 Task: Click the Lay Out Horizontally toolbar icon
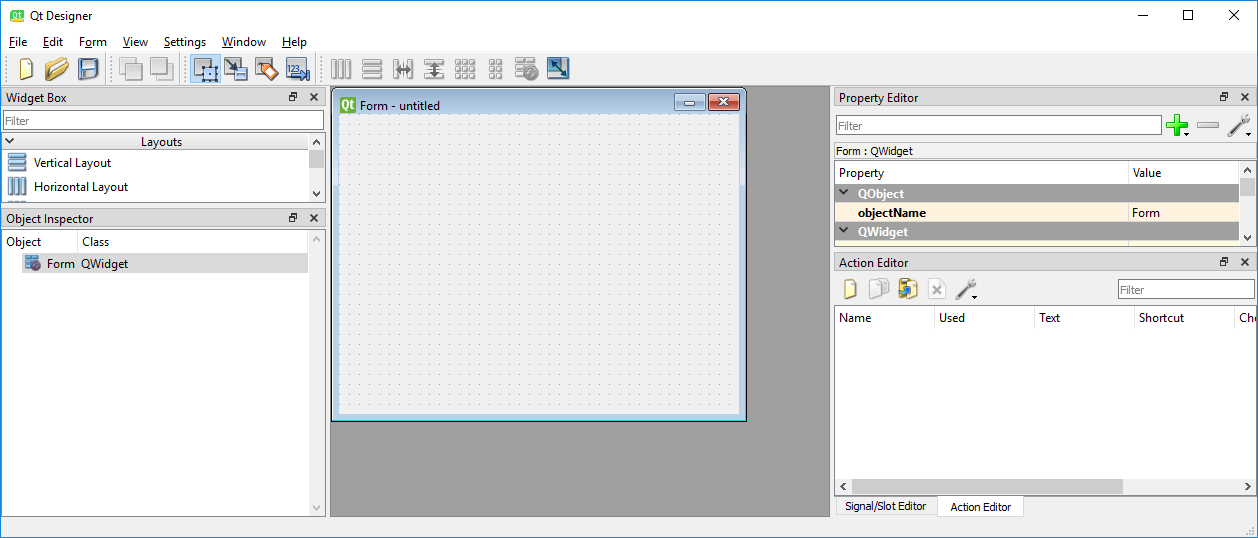(x=341, y=69)
